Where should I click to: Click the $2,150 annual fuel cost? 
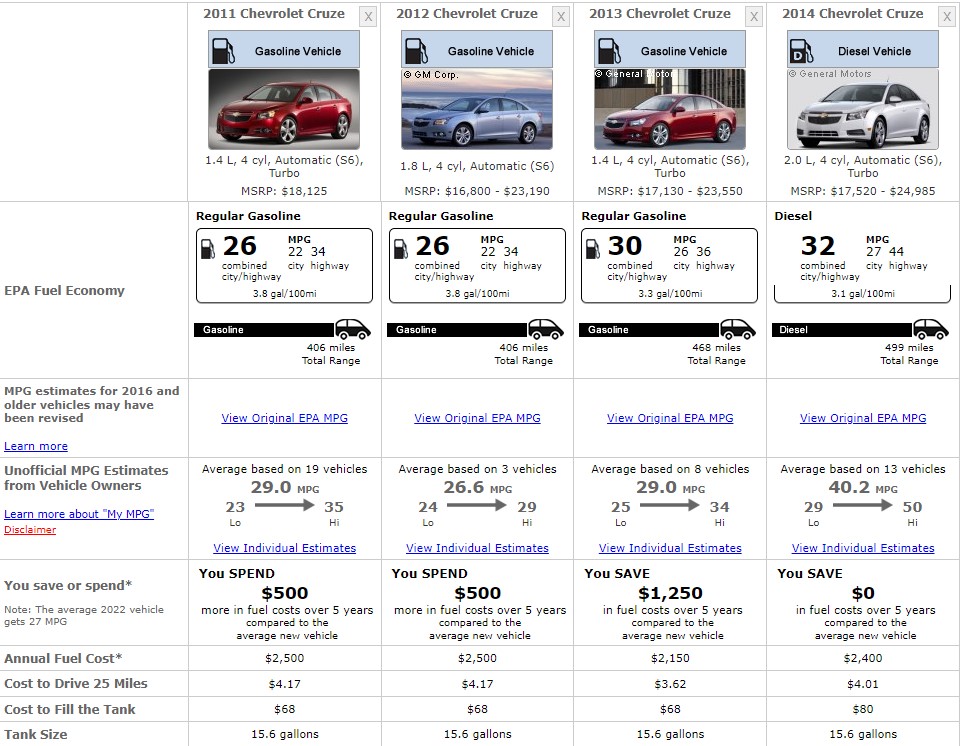670,658
